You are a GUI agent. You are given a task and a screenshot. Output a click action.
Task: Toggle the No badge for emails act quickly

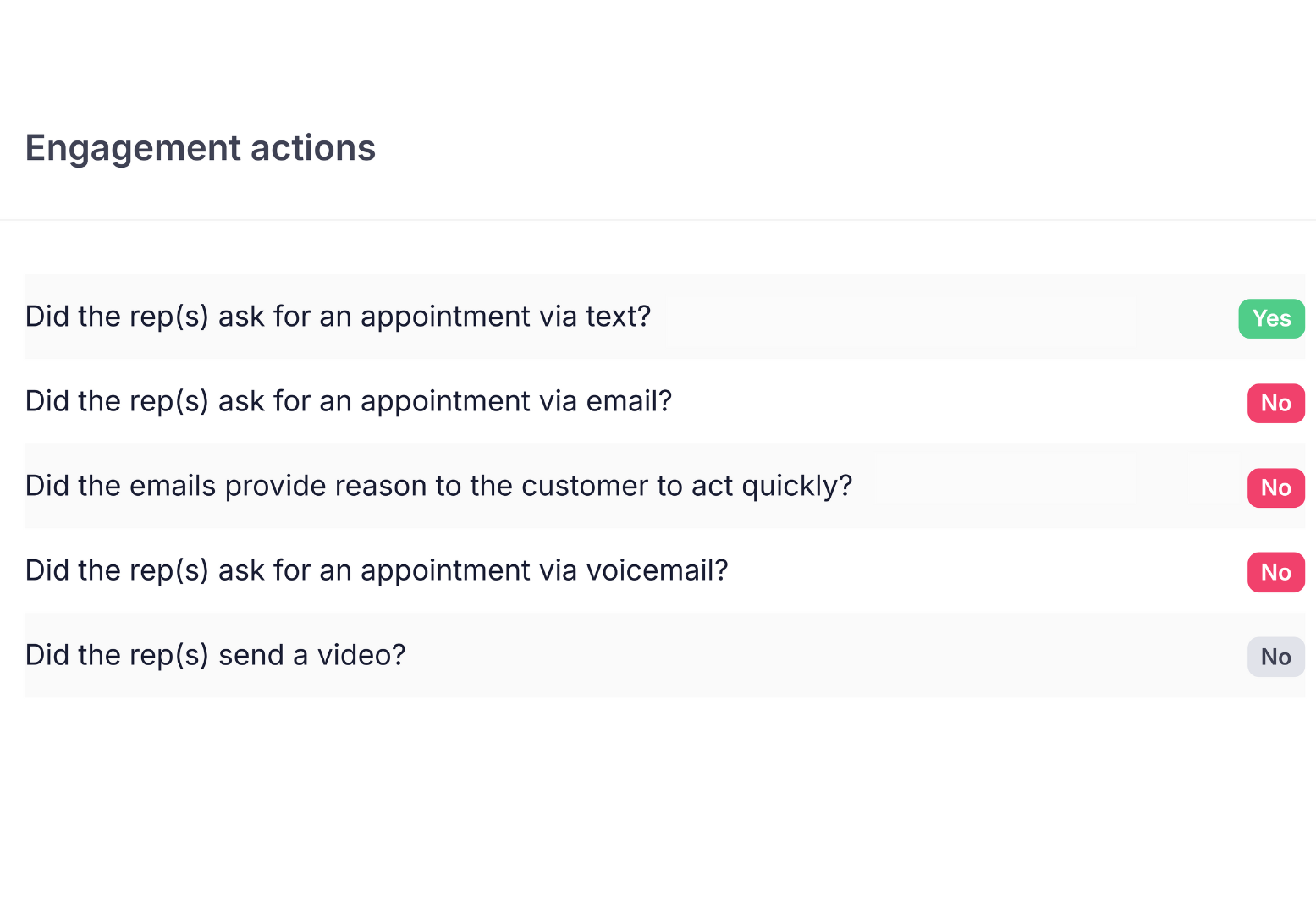1275,487
